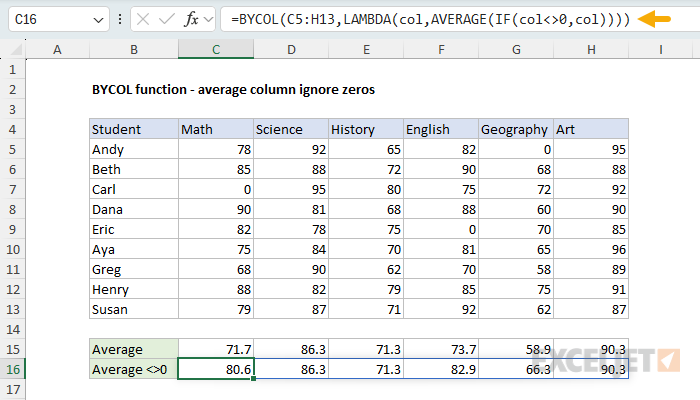Select column B header

click(x=133, y=50)
